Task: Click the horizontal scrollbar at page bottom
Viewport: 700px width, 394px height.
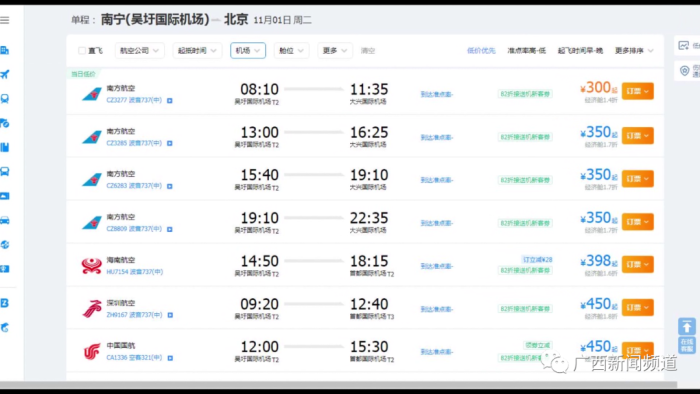Action: tap(338, 385)
